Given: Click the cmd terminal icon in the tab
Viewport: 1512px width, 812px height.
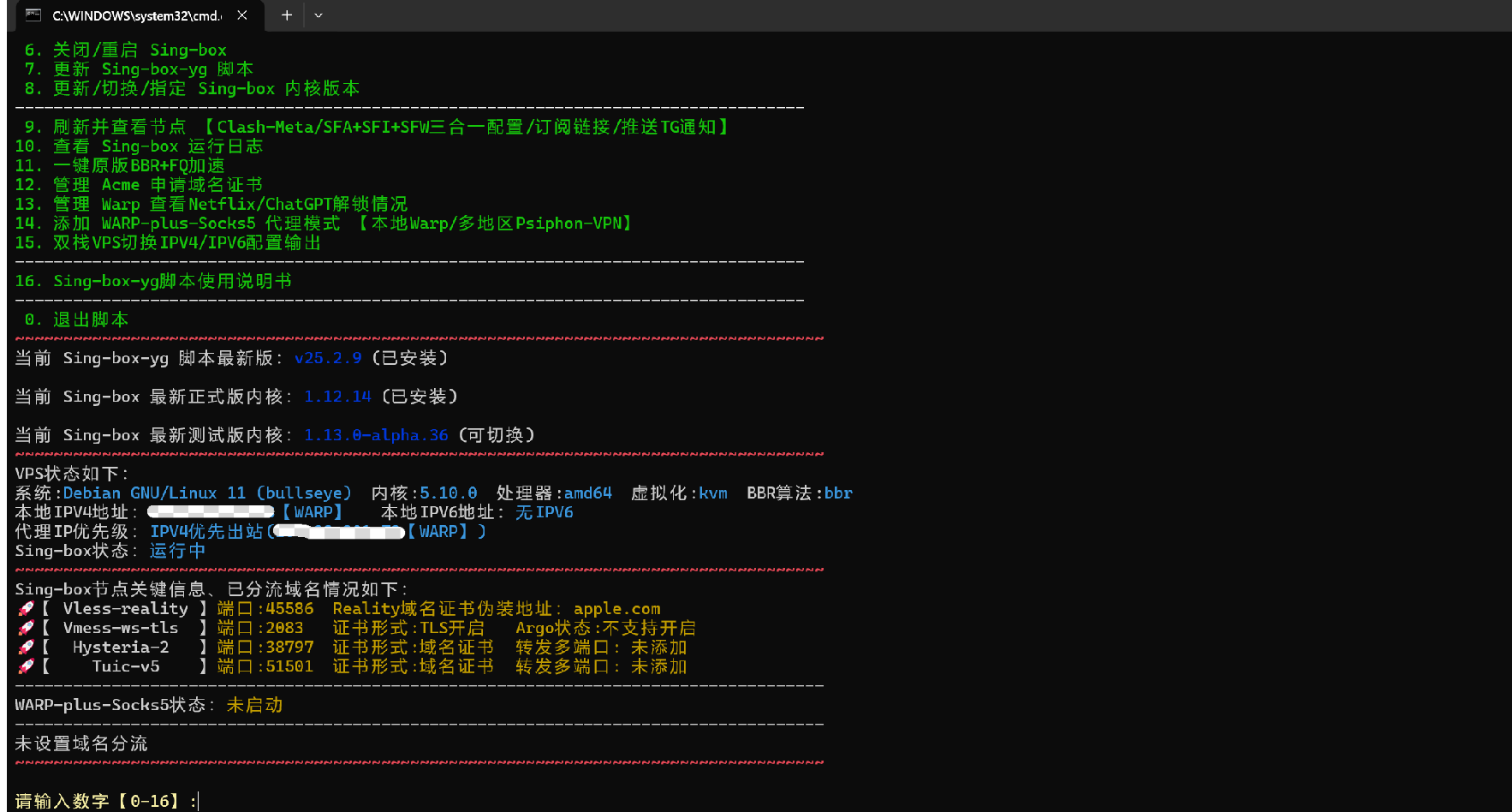Looking at the screenshot, I should [33, 15].
